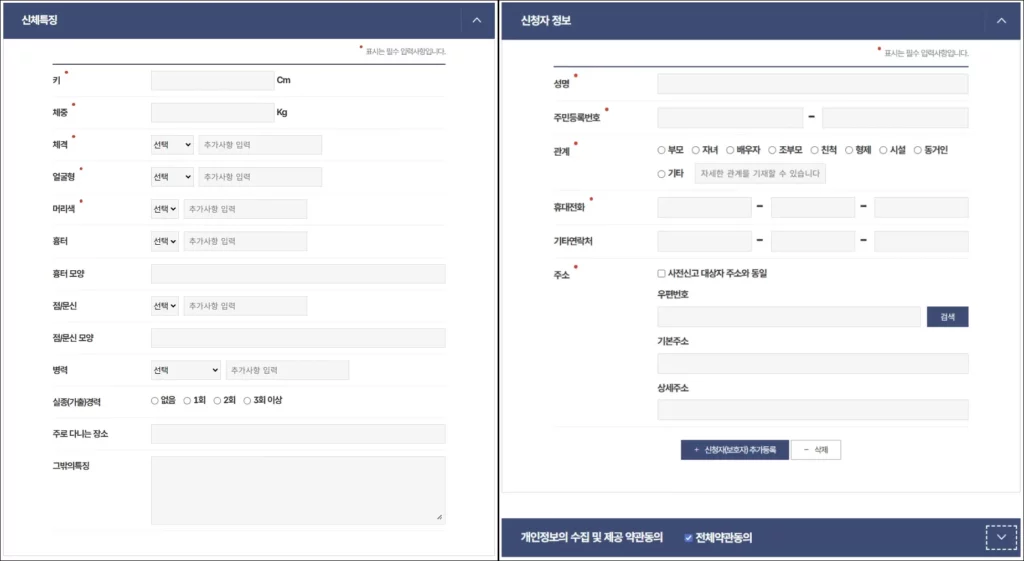Click last 휴대전화 number field
This screenshot has width=1024, height=561.
(x=921, y=208)
